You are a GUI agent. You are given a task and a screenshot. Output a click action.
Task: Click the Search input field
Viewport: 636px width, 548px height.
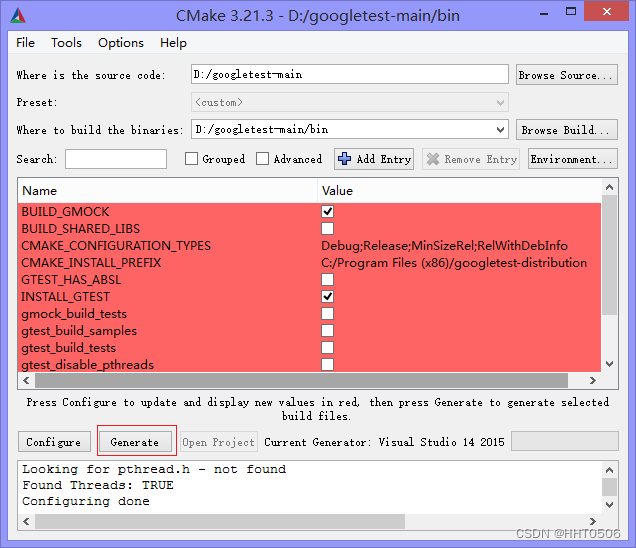[116, 159]
